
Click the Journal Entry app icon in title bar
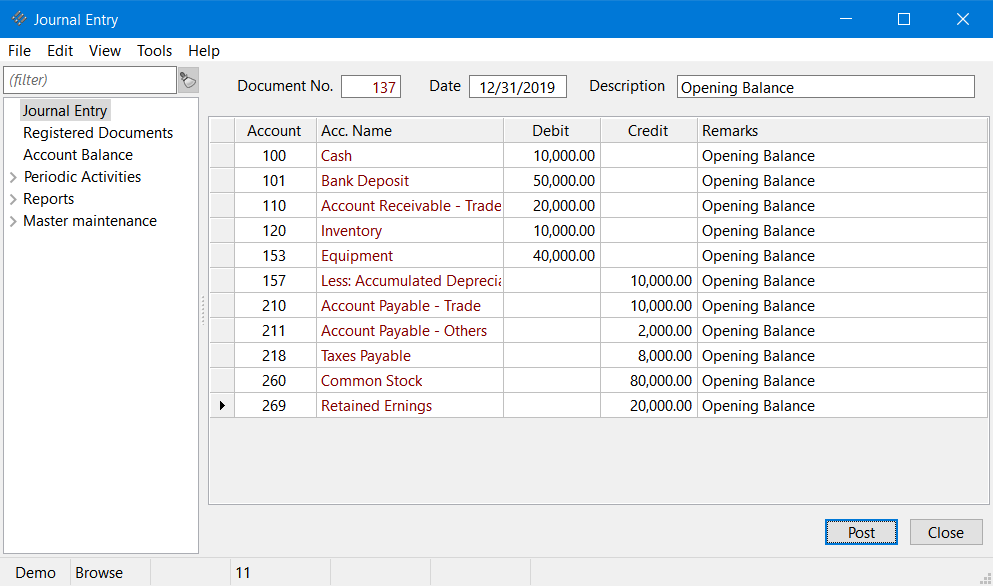pos(19,19)
